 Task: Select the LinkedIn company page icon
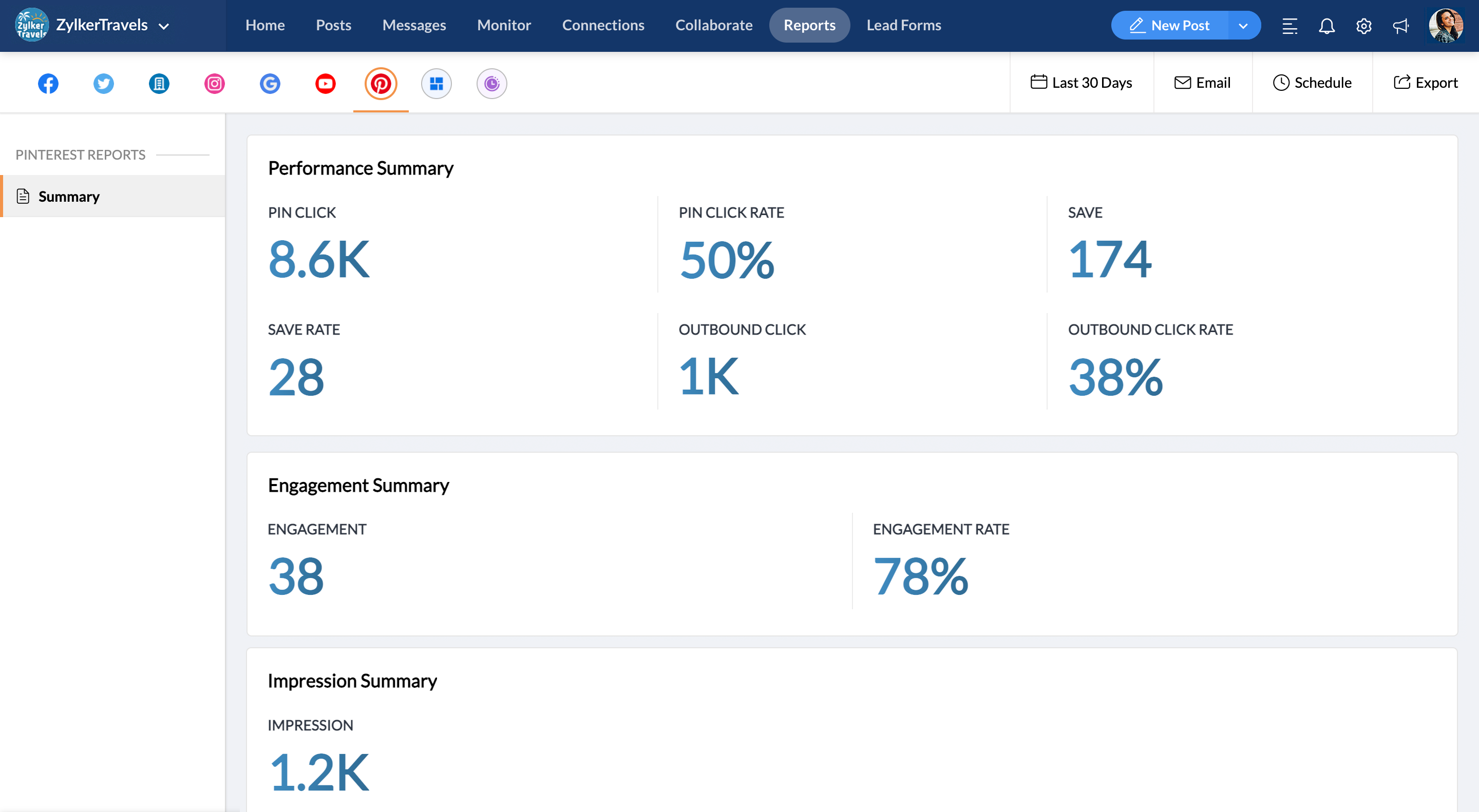tap(159, 84)
